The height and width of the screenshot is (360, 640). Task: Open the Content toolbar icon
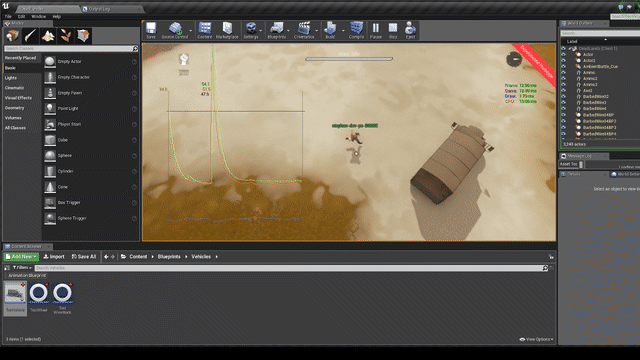[204, 29]
